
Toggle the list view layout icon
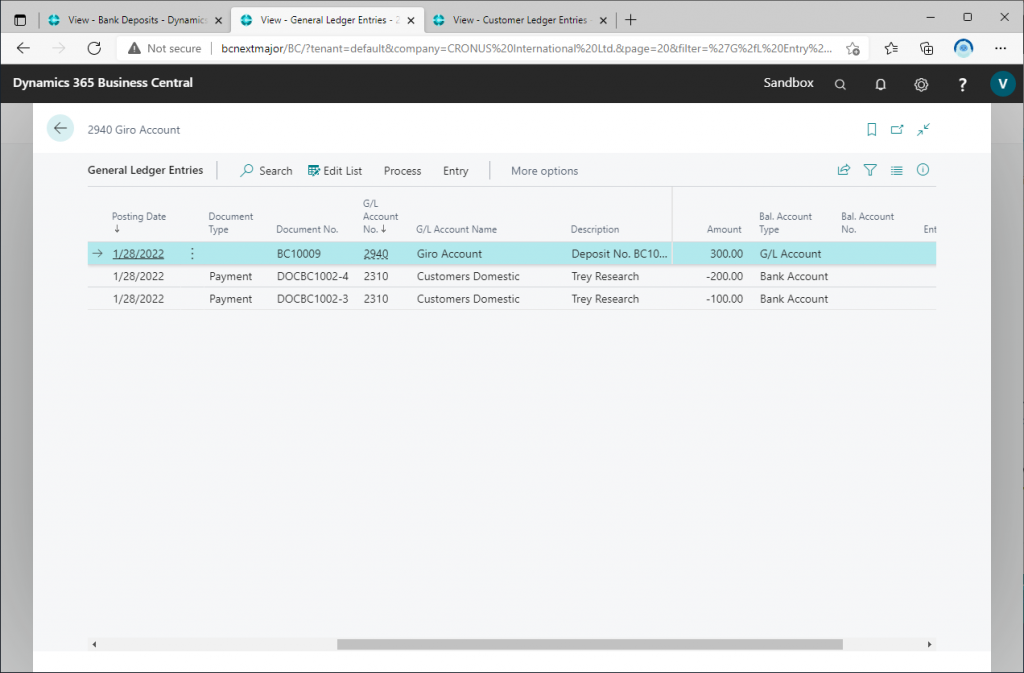click(x=897, y=170)
